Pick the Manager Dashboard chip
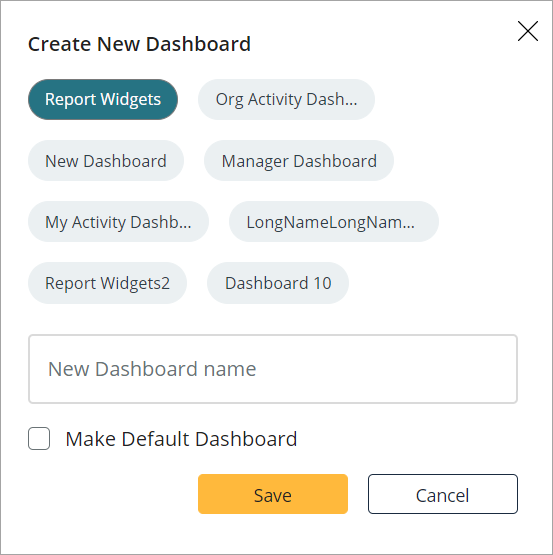Image resolution: width=553 pixels, height=555 pixels. (x=299, y=161)
